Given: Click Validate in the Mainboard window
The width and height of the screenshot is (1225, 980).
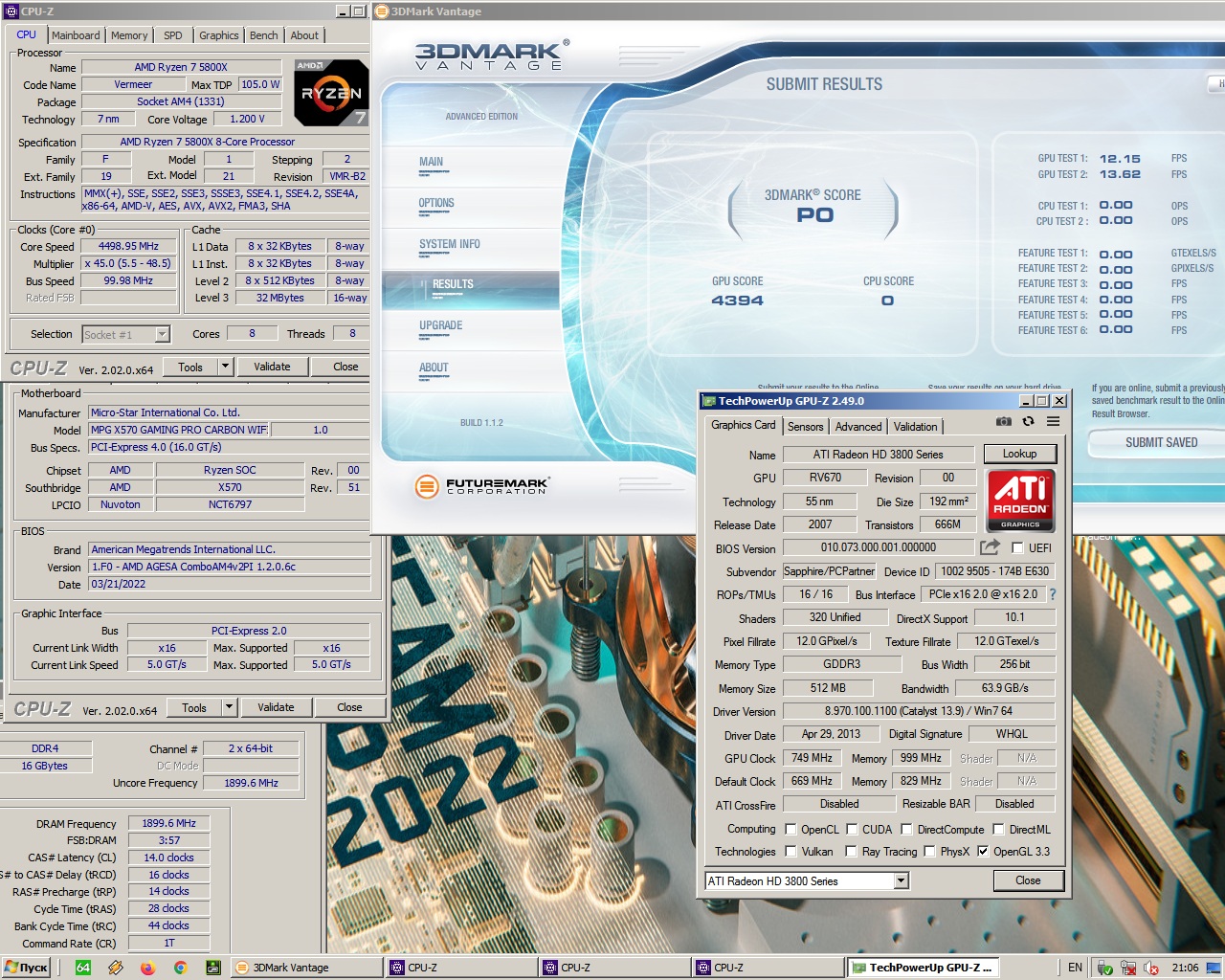Looking at the screenshot, I should click(x=276, y=707).
